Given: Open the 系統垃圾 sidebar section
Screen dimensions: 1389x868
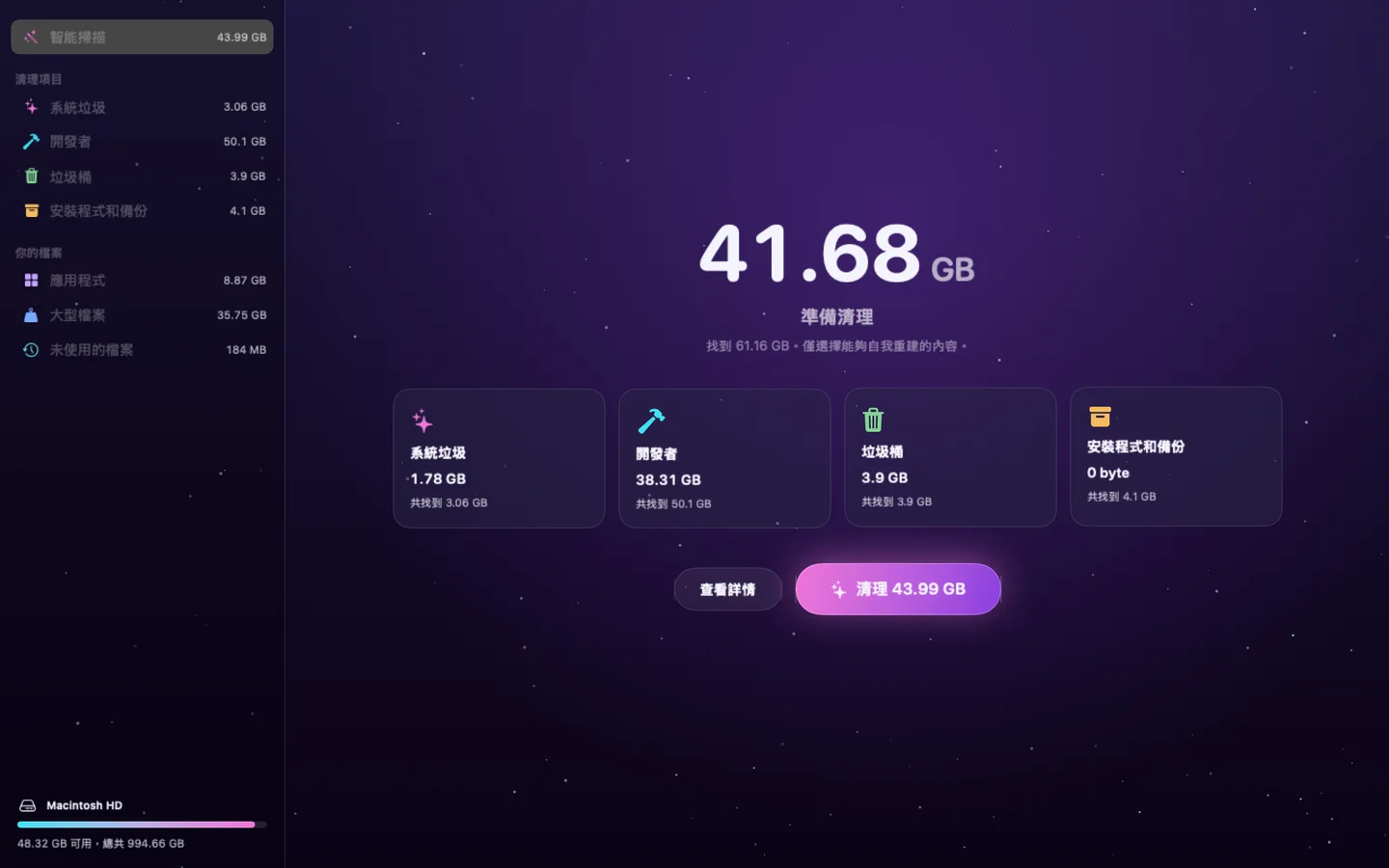Looking at the screenshot, I should click(142, 107).
